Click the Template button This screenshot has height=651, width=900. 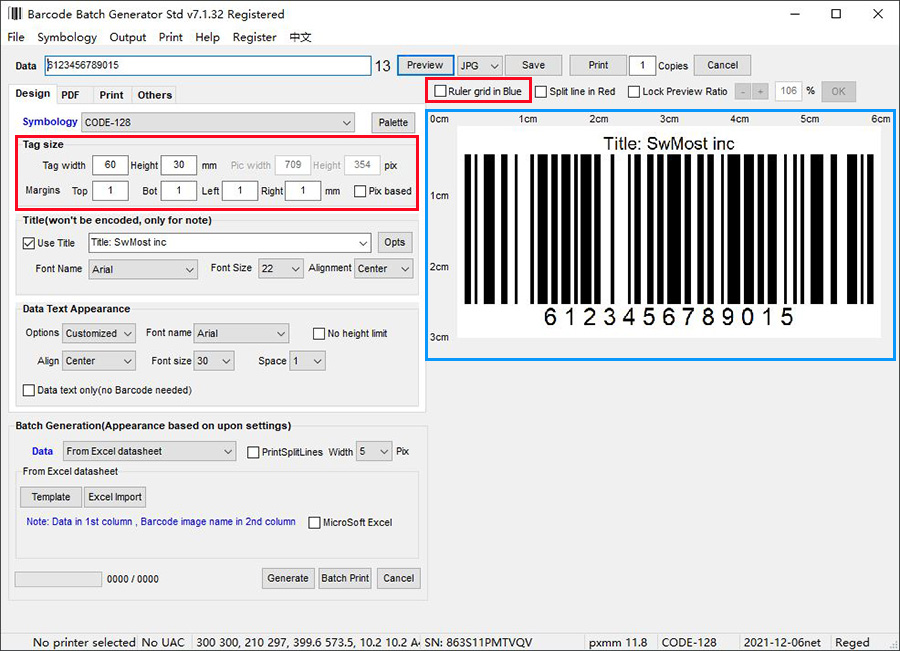tap(51, 497)
